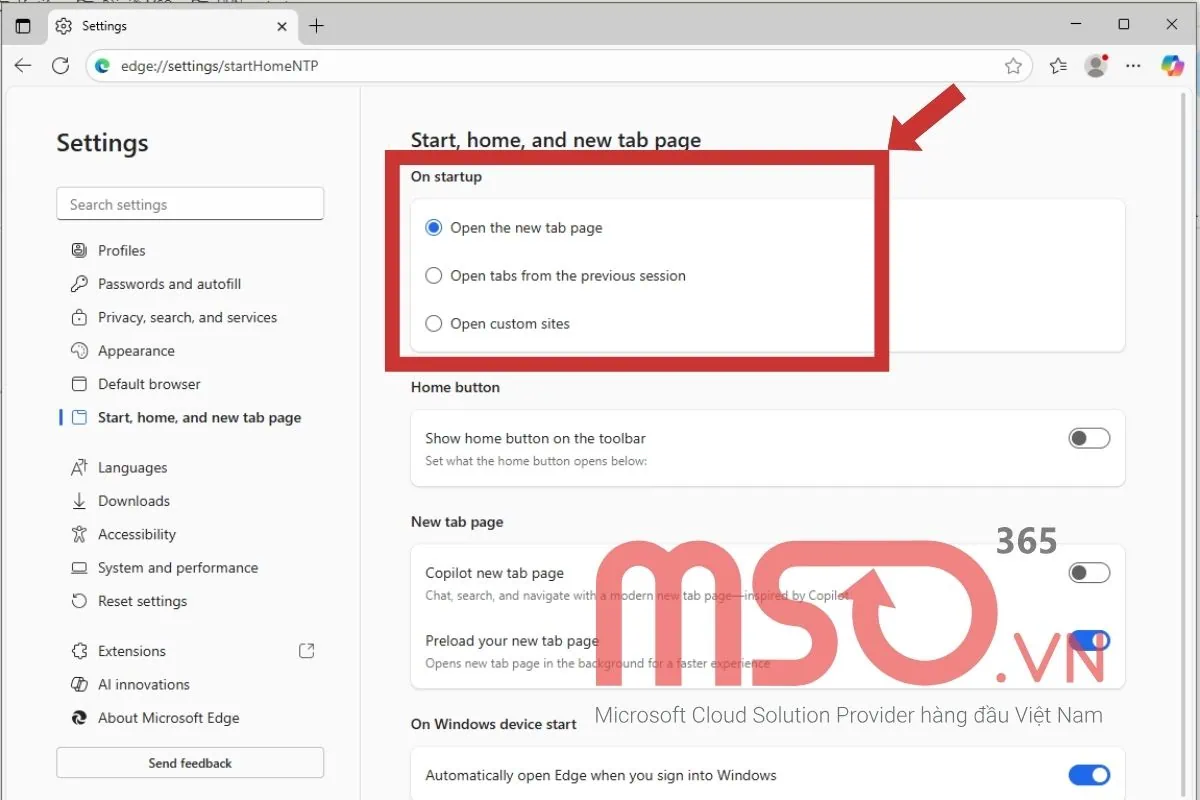Open Privacy, search, and services settings
Image resolution: width=1200 pixels, height=800 pixels.
click(x=80, y=317)
